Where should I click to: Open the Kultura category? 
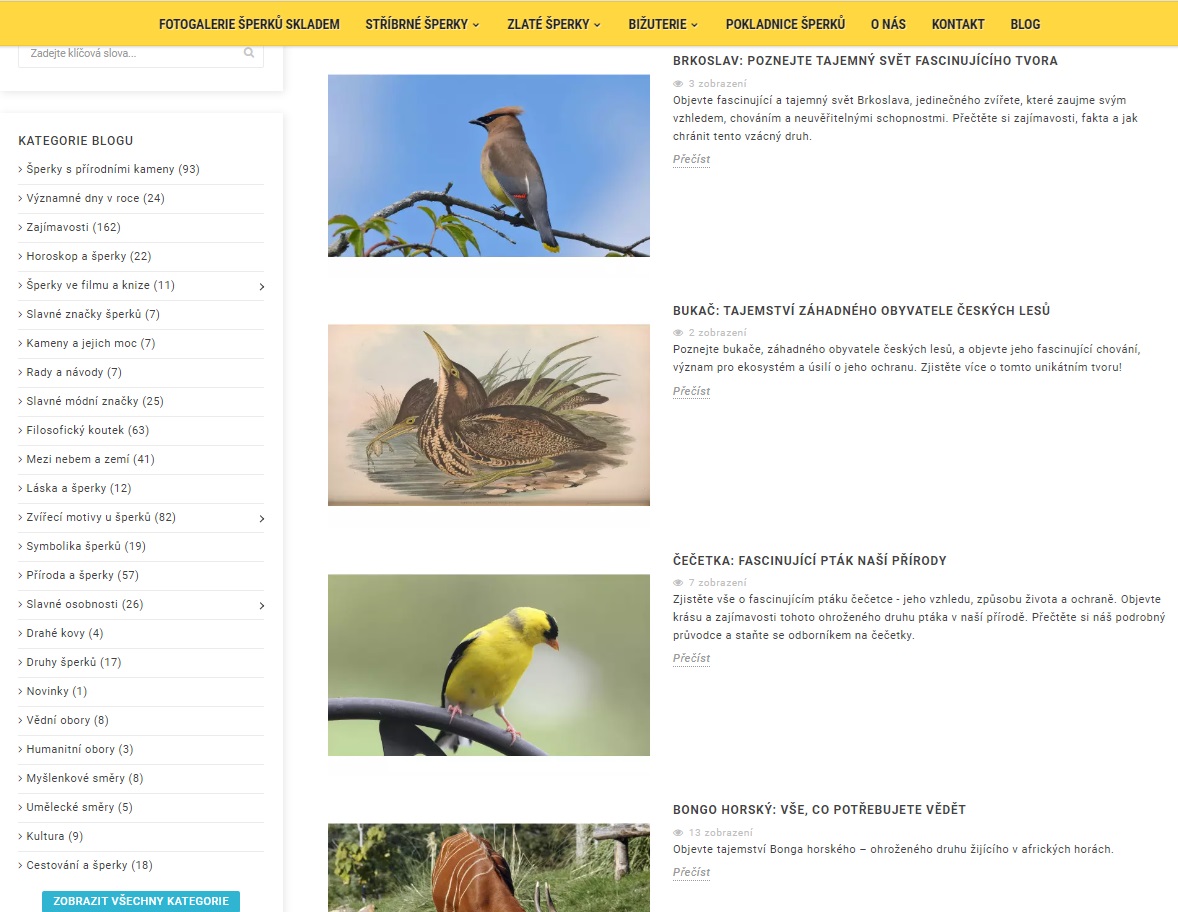(x=55, y=836)
